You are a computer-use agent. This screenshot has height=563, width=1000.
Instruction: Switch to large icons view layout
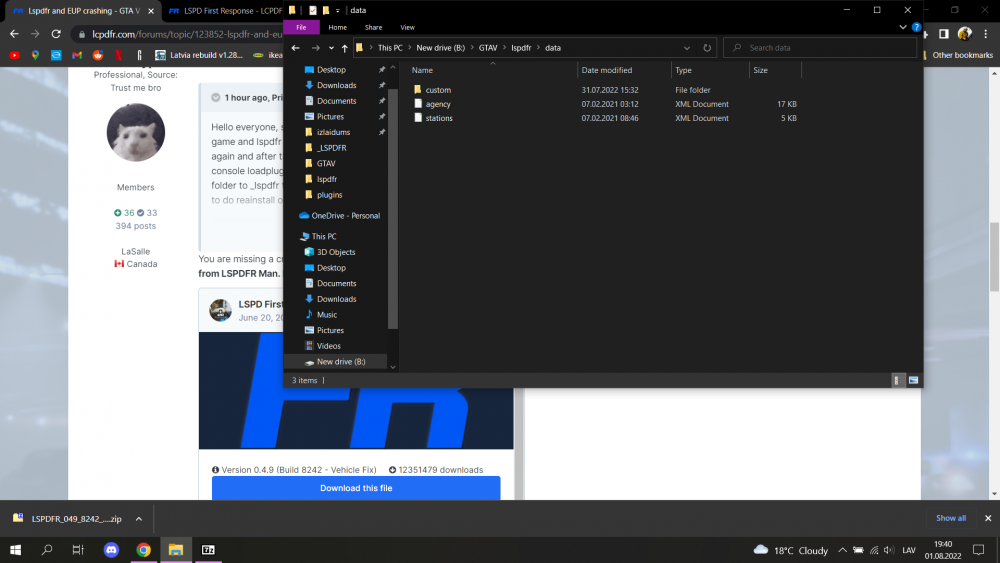click(x=913, y=380)
